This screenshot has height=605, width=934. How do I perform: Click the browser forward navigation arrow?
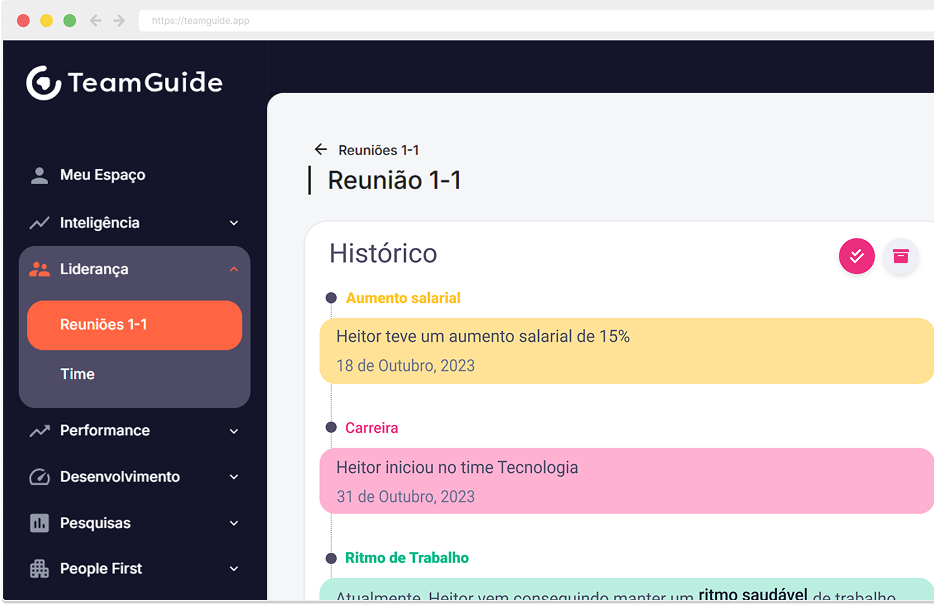[119, 21]
